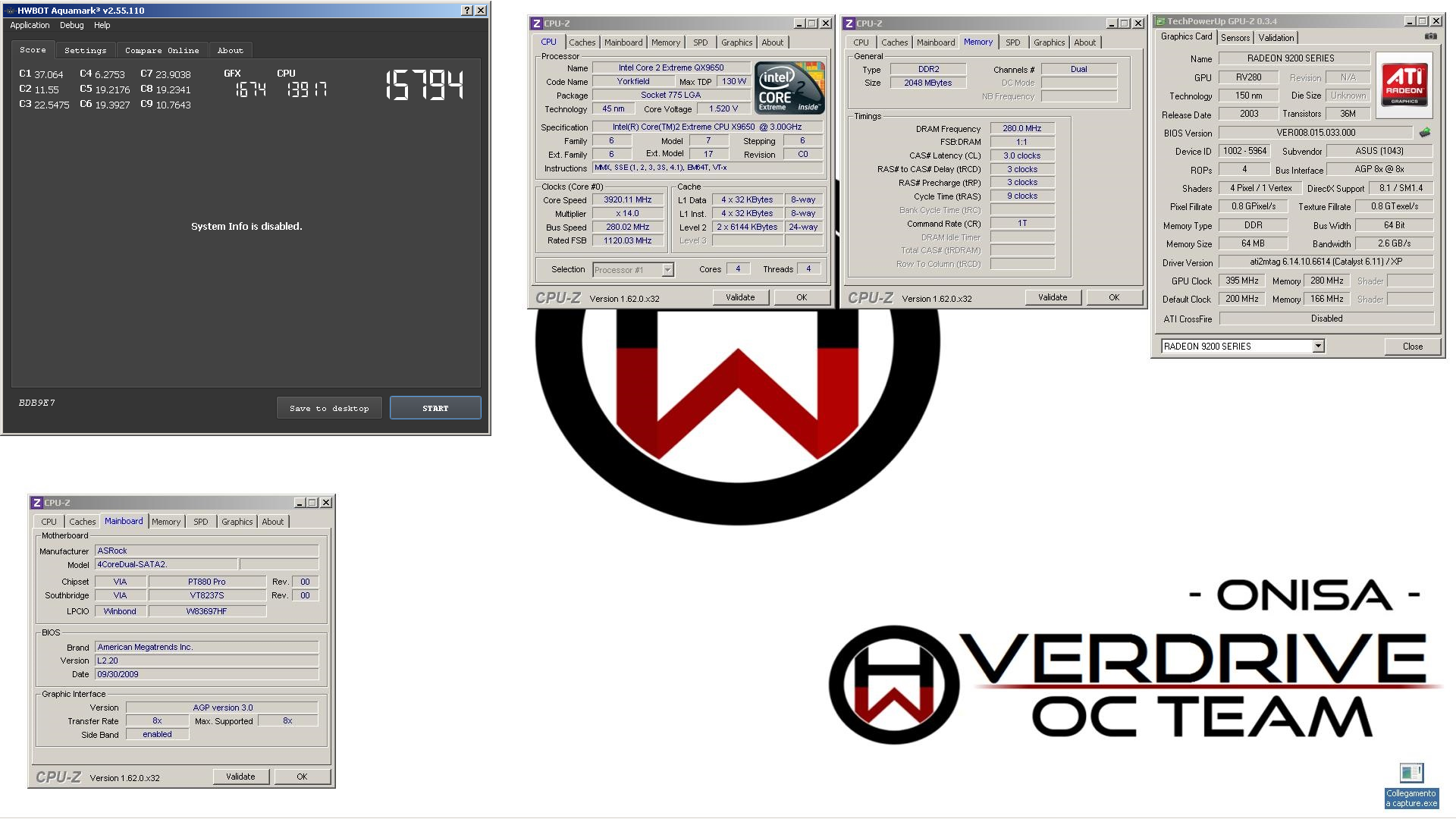Click the Core Voltage 1.520 V value
1456x819 pixels.
[x=723, y=109]
